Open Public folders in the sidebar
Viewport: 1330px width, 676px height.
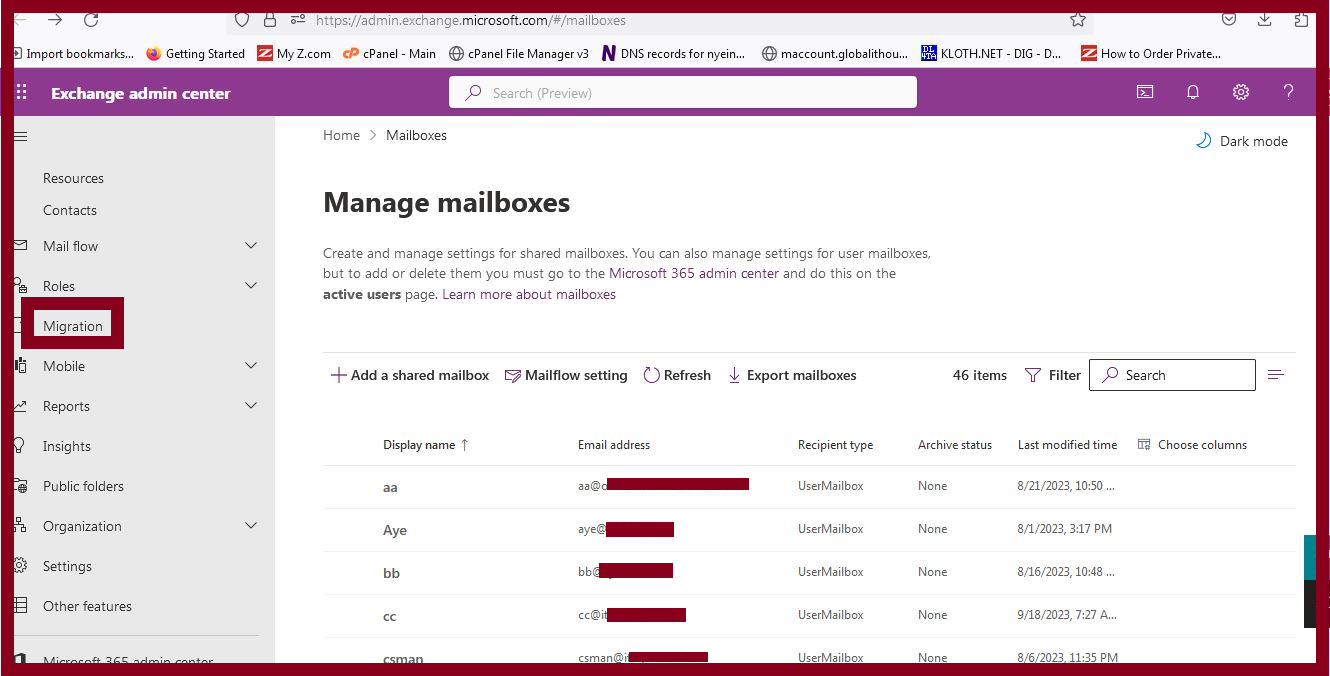83,486
